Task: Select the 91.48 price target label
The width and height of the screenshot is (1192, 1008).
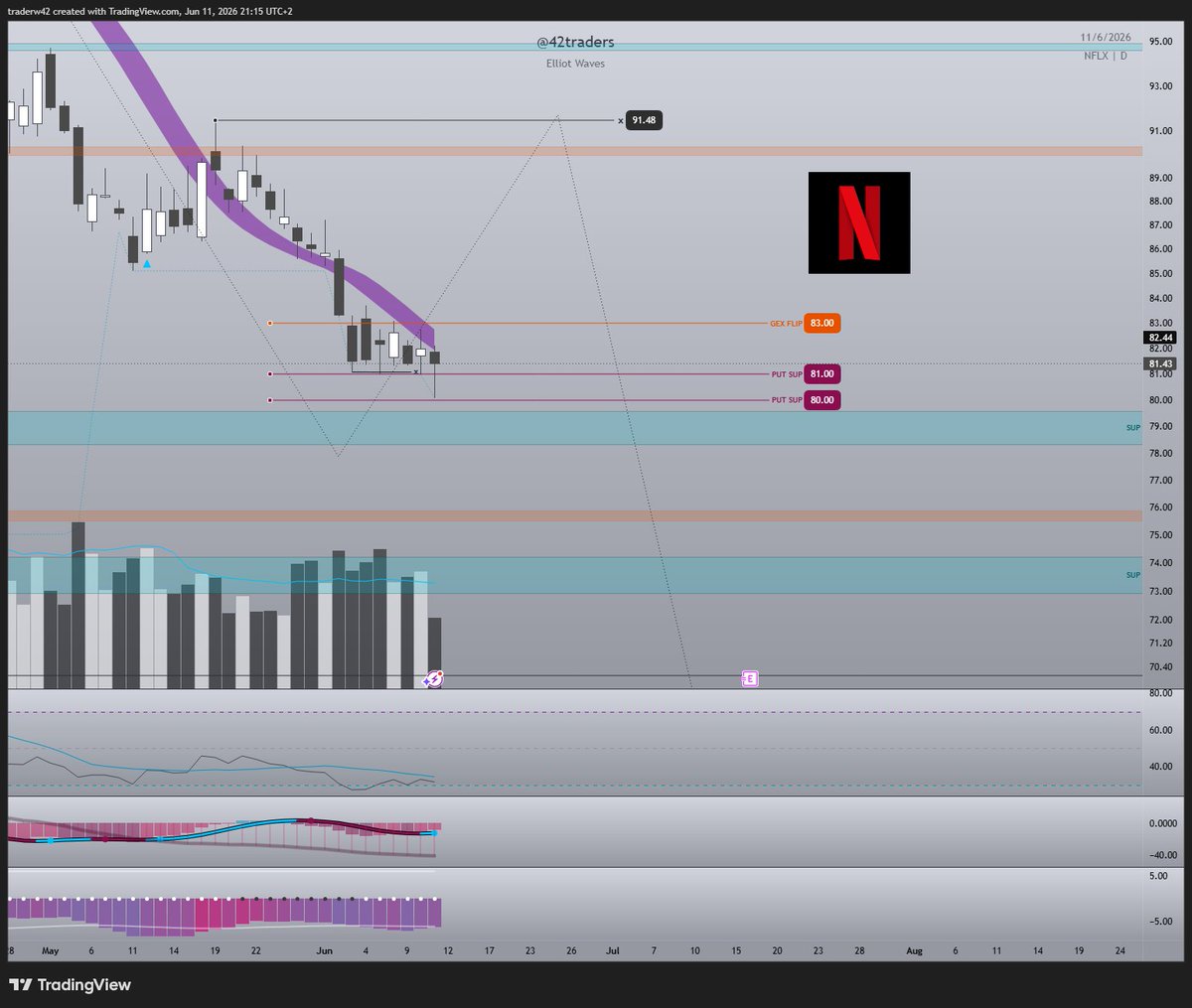Action: (x=644, y=120)
